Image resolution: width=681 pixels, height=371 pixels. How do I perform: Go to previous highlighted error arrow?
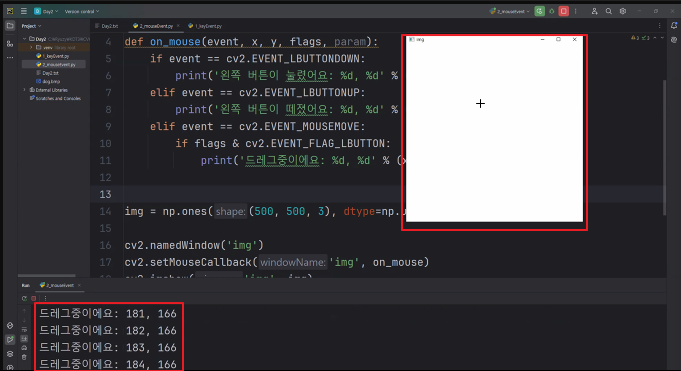point(655,38)
